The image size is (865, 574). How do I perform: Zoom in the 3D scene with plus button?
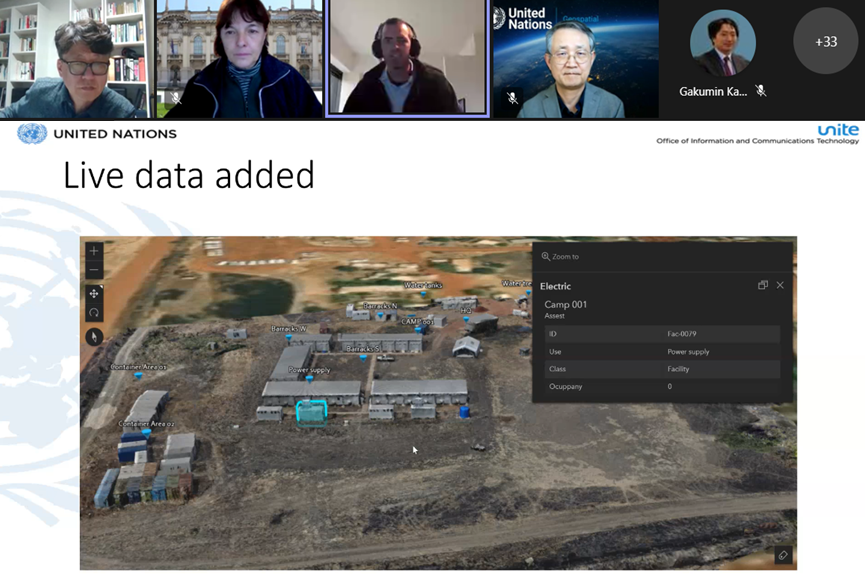point(94,251)
